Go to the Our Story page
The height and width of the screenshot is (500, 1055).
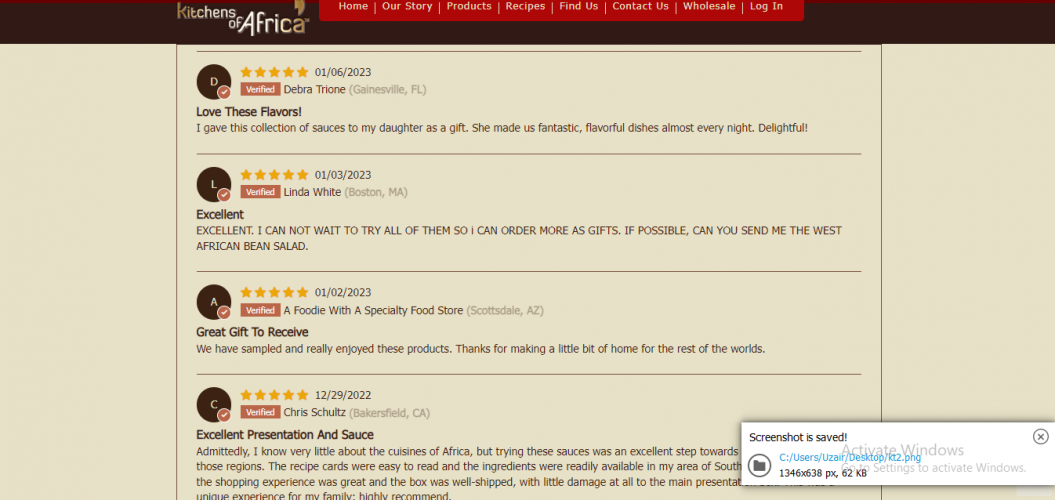[407, 6]
